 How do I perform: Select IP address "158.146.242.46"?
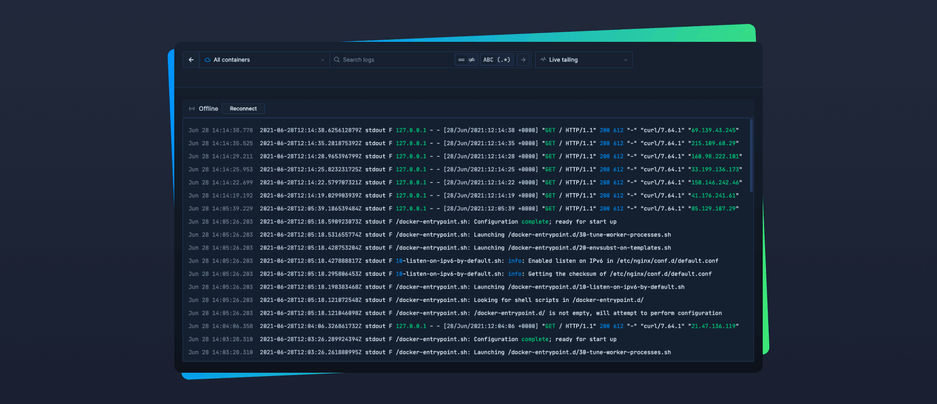[716, 182]
